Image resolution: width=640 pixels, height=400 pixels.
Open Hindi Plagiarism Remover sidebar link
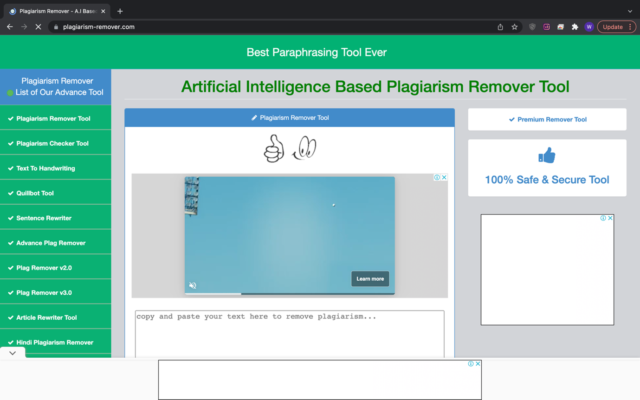coord(56,342)
